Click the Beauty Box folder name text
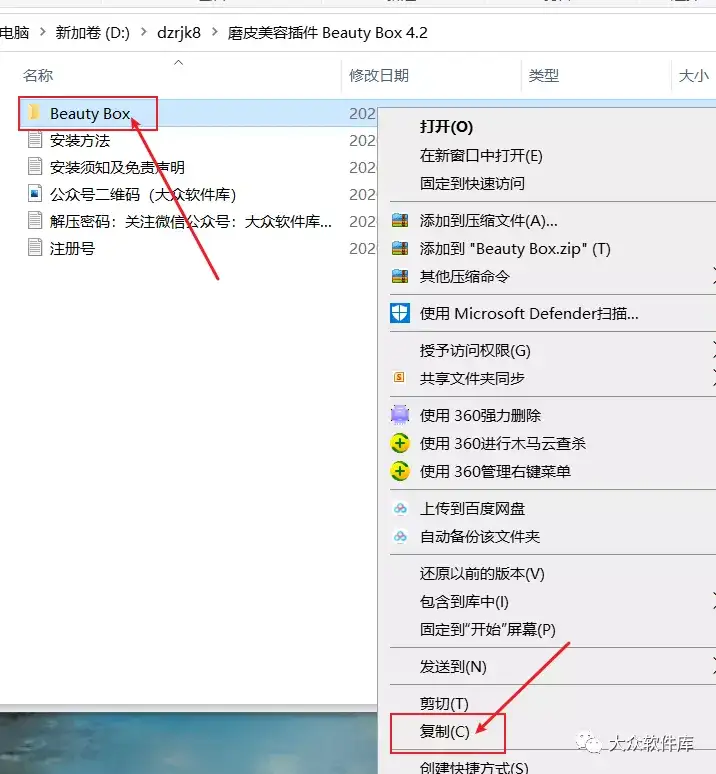 90,114
